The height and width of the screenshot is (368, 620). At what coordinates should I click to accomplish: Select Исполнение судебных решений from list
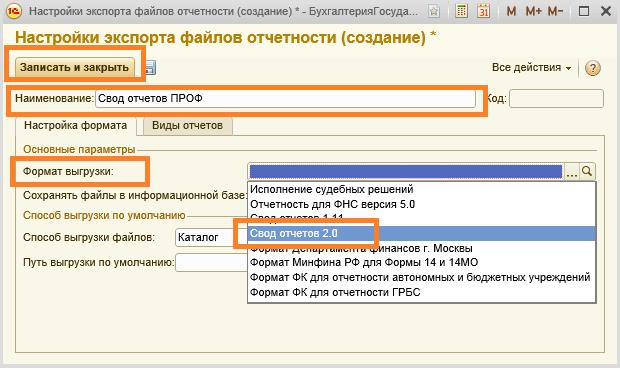pos(421,189)
